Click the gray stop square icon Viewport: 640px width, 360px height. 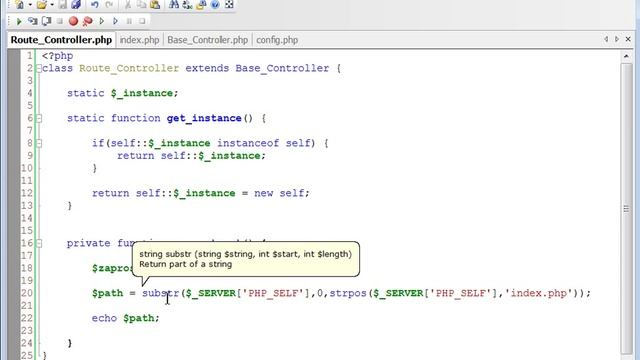click(x=60, y=21)
